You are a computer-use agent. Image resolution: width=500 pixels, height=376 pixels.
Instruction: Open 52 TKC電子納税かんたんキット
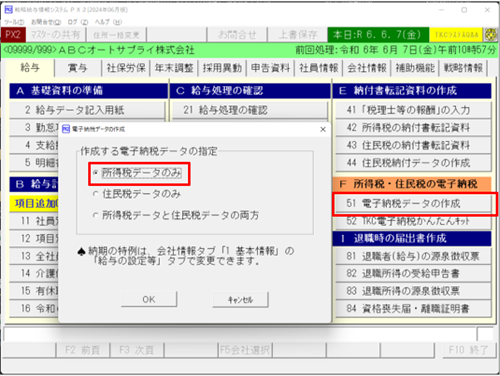pyautogui.click(x=413, y=221)
